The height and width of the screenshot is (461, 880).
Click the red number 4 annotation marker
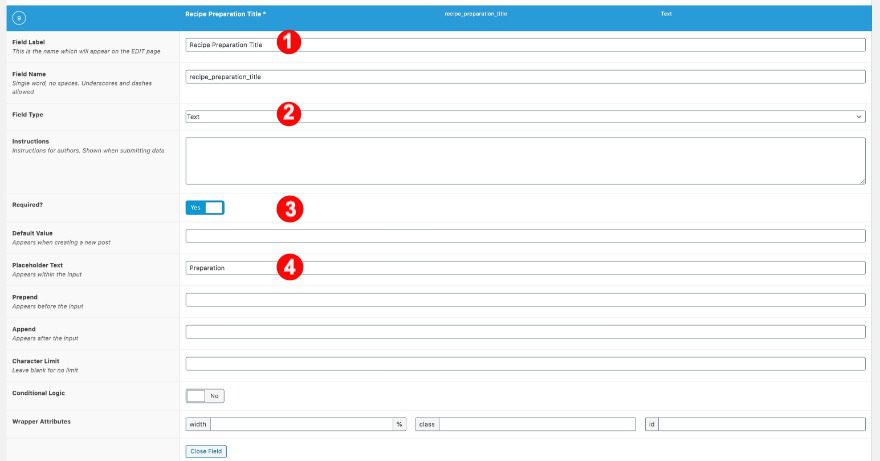point(289,267)
